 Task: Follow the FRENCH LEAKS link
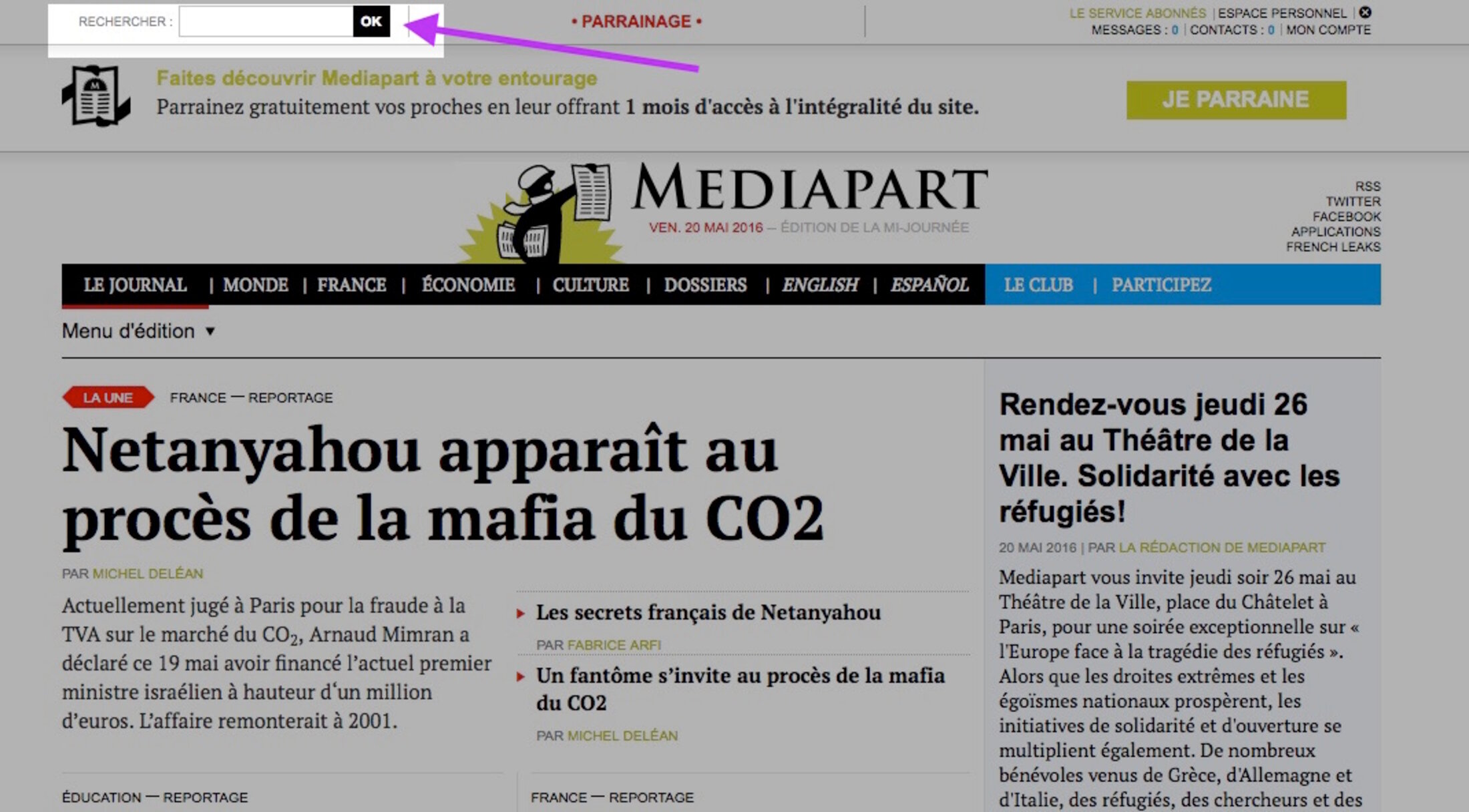(x=1333, y=247)
